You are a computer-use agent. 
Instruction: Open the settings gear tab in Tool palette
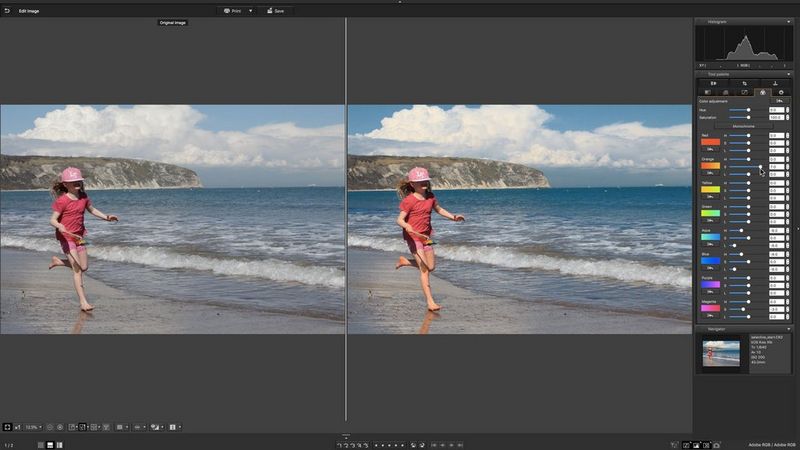pos(780,92)
